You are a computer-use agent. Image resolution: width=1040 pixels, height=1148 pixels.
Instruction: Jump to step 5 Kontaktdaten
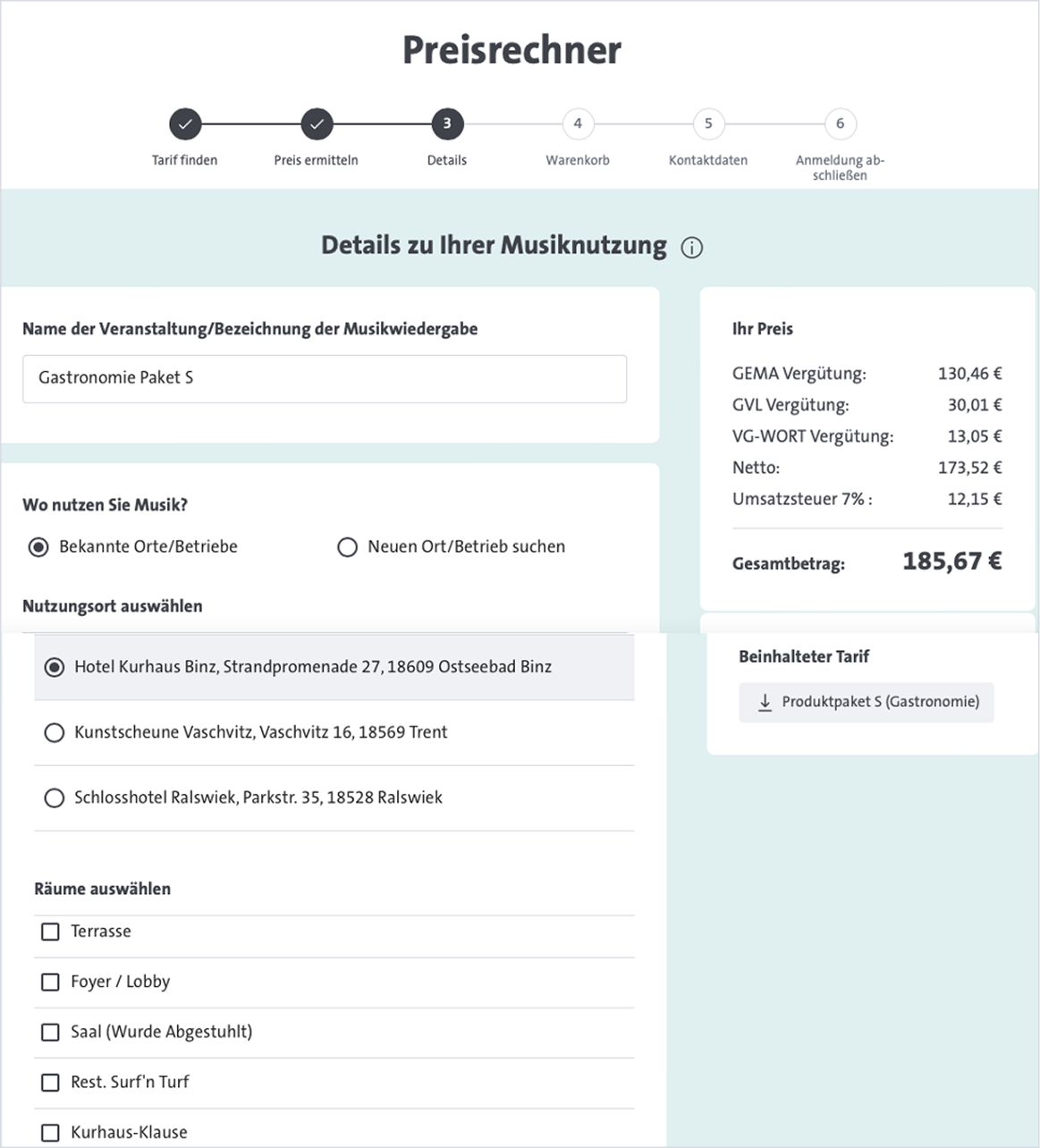click(x=707, y=124)
